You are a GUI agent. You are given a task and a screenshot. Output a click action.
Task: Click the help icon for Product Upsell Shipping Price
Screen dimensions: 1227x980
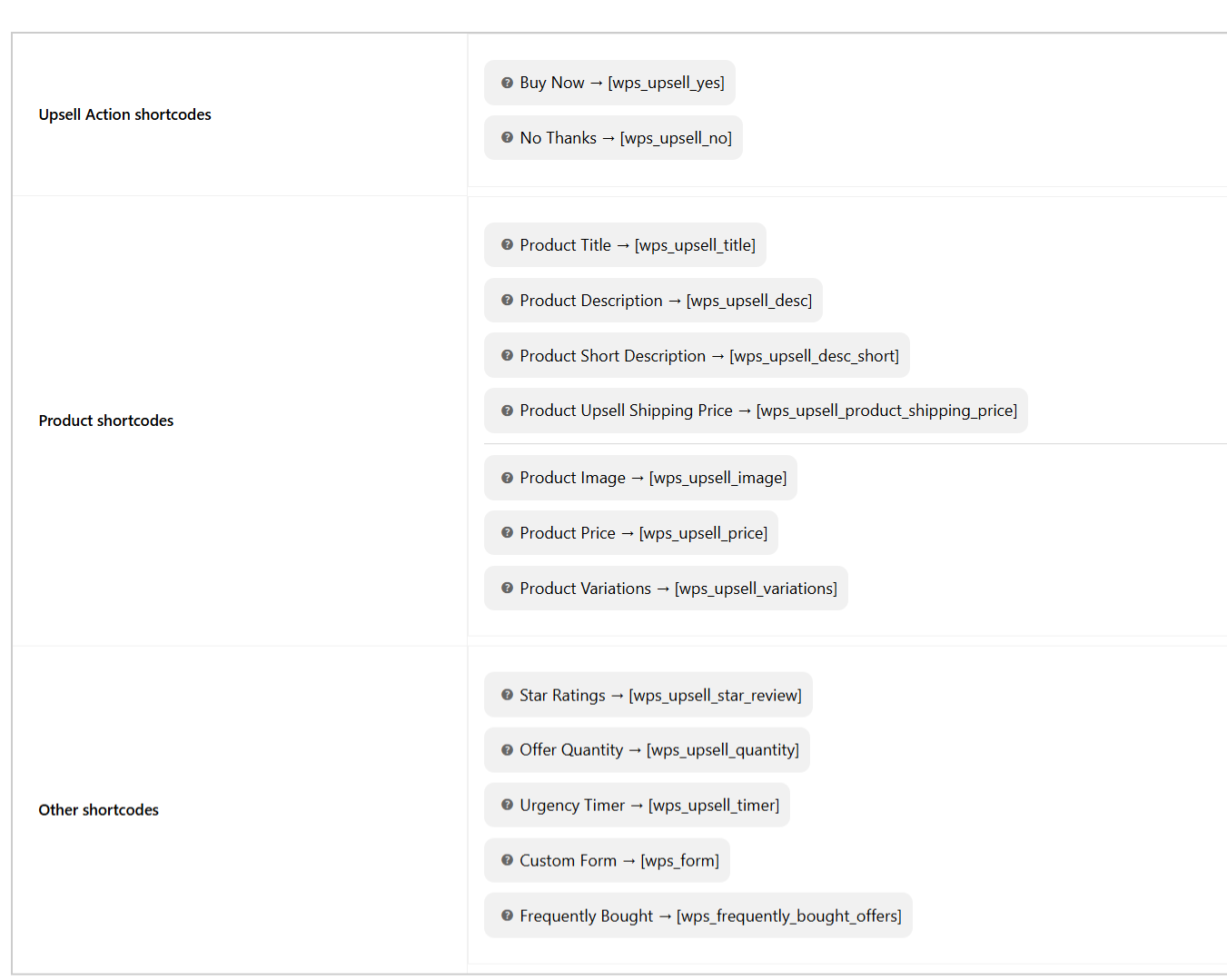(507, 411)
